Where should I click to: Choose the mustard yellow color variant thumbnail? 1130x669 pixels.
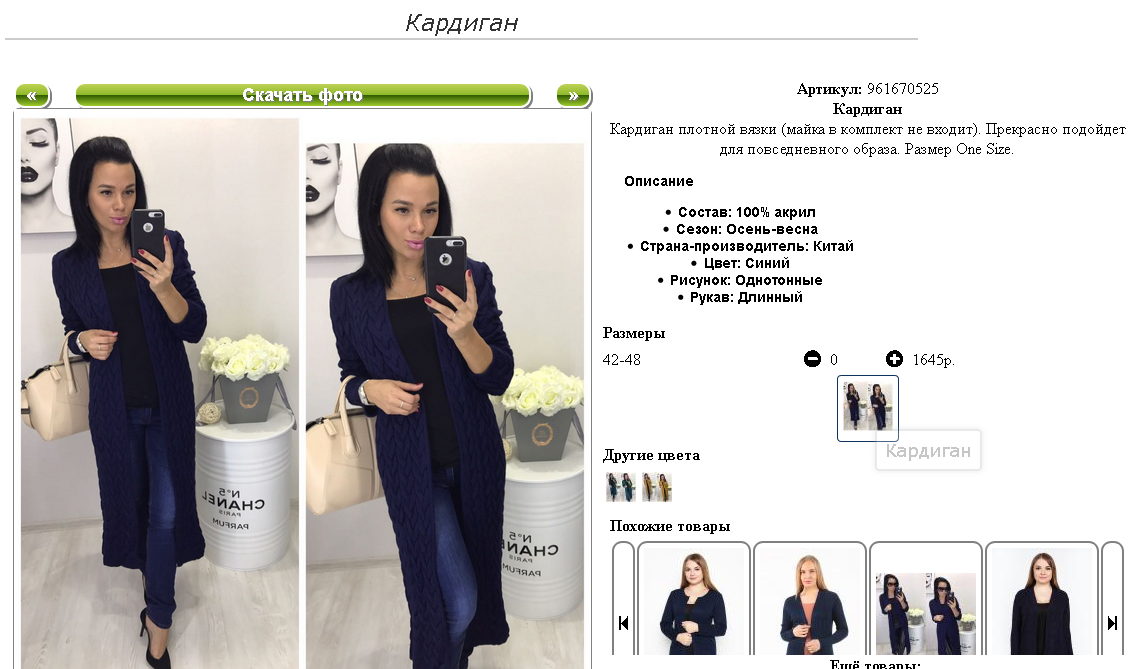tap(657, 487)
